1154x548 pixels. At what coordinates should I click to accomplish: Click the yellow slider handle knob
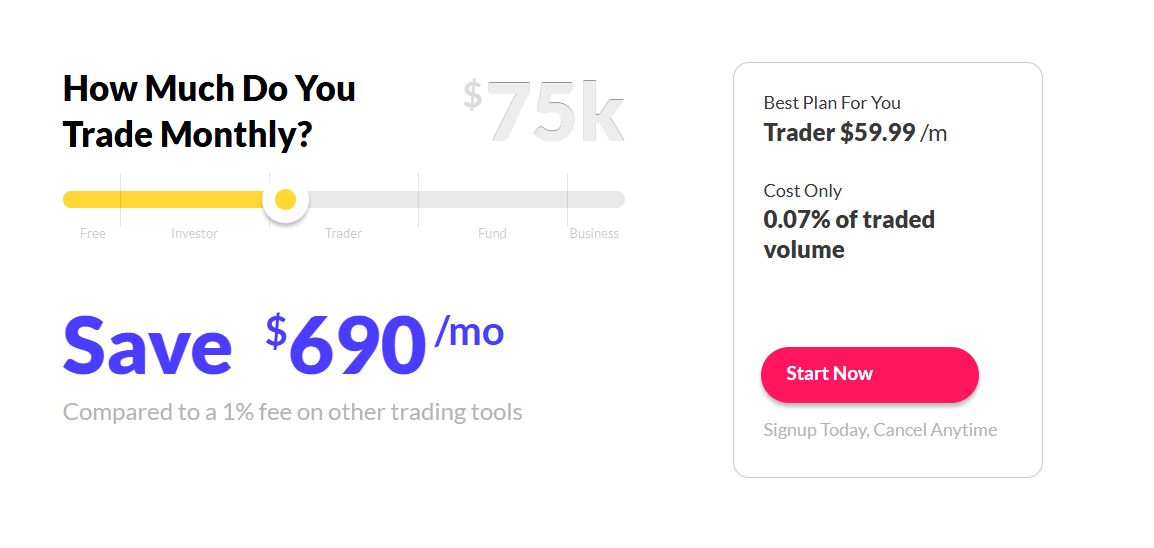tap(285, 200)
